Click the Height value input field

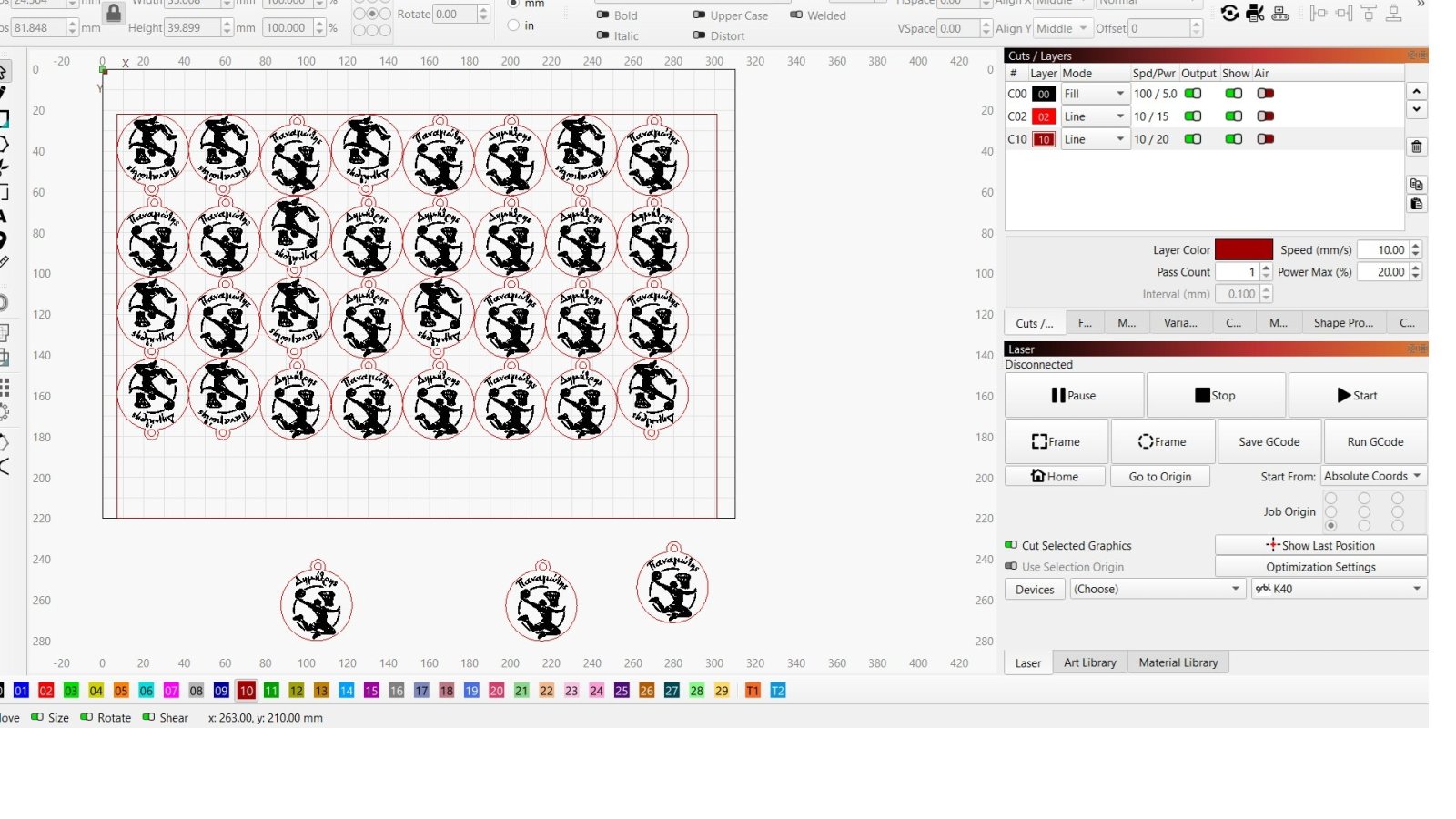click(x=192, y=27)
